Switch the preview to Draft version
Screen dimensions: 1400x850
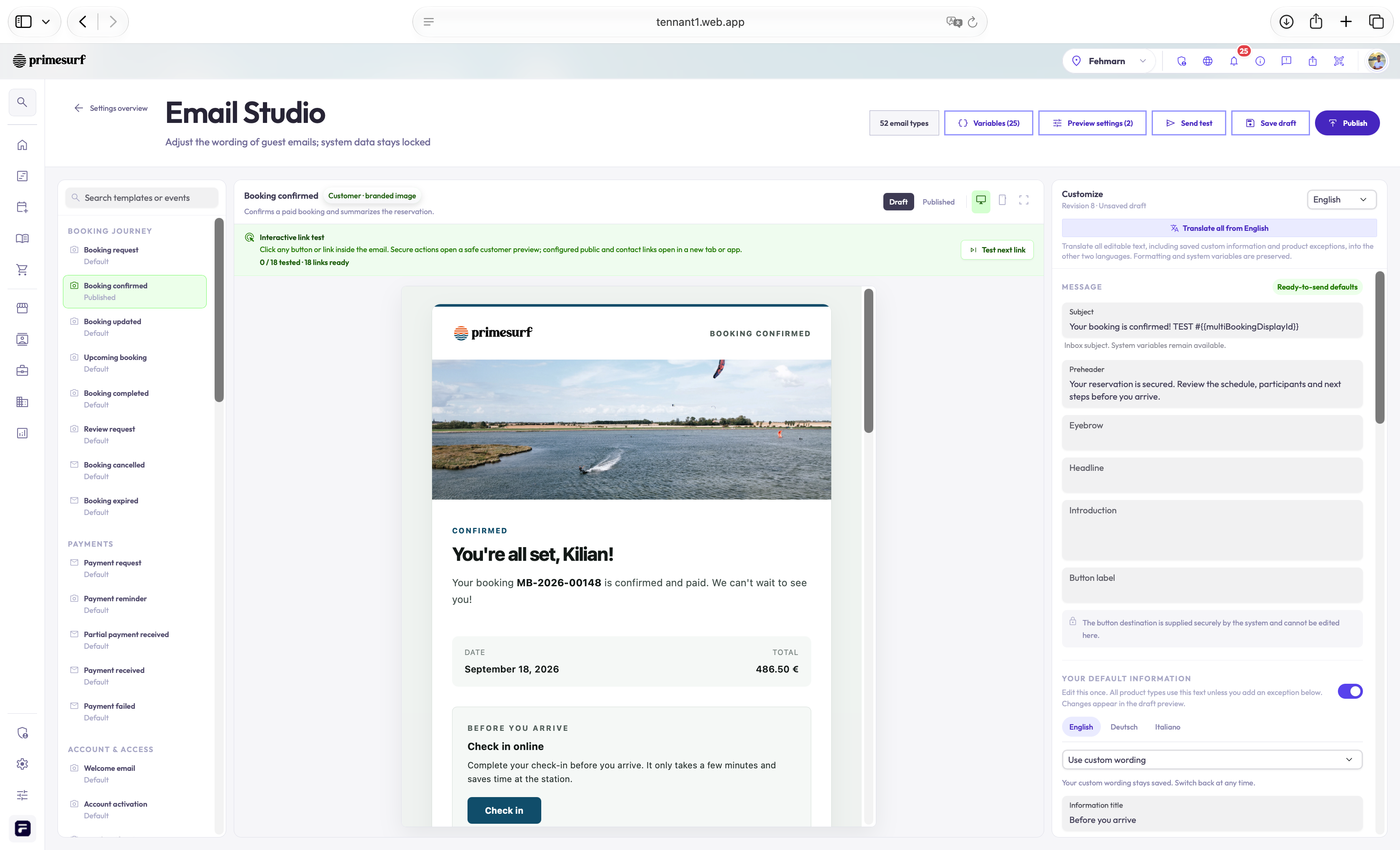point(898,202)
